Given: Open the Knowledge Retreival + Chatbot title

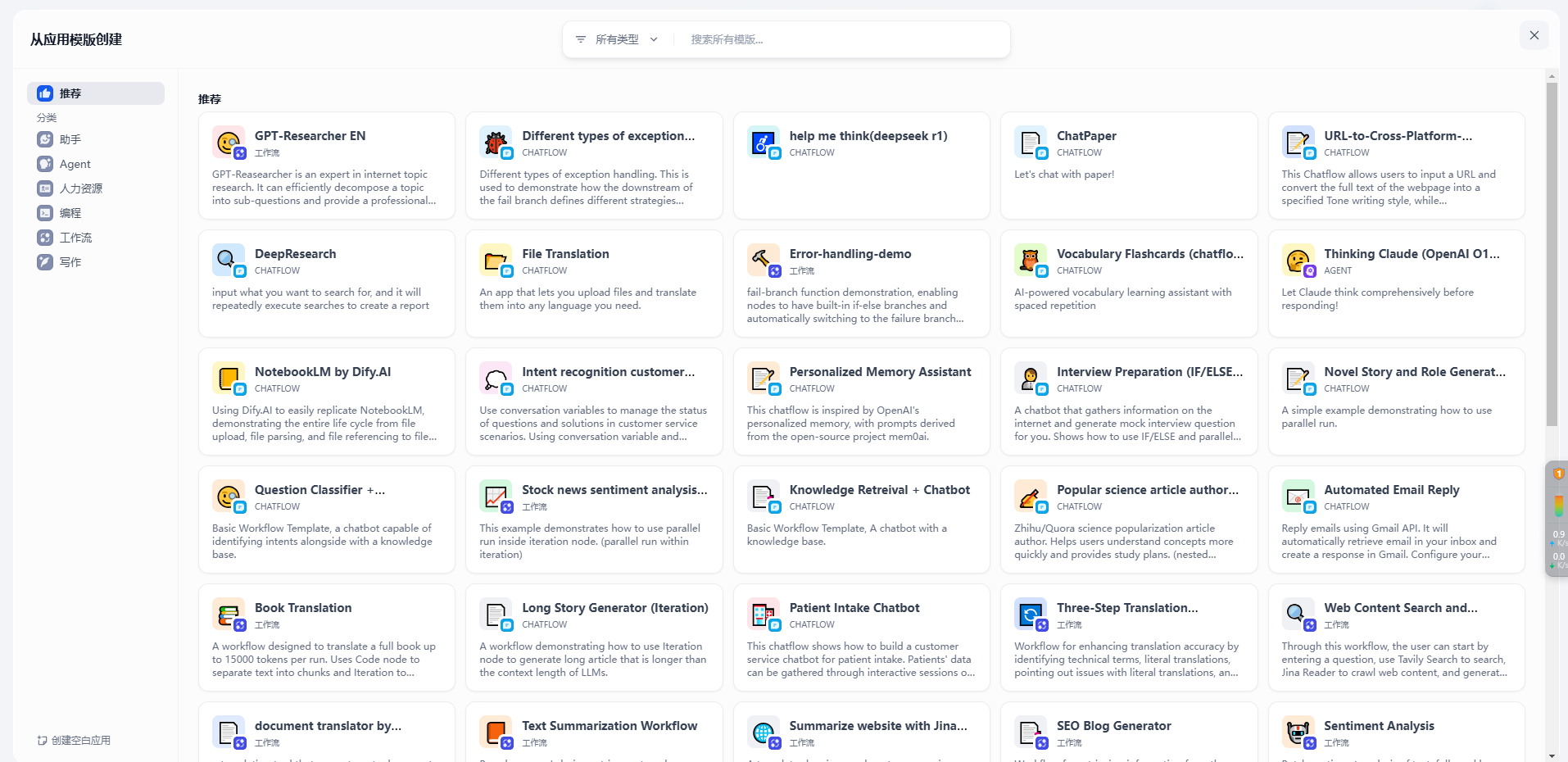Looking at the screenshot, I should [x=879, y=490].
